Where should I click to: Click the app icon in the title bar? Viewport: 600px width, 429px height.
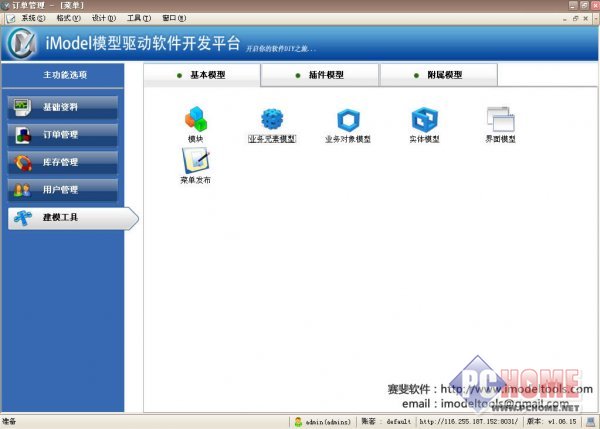click(5, 5)
